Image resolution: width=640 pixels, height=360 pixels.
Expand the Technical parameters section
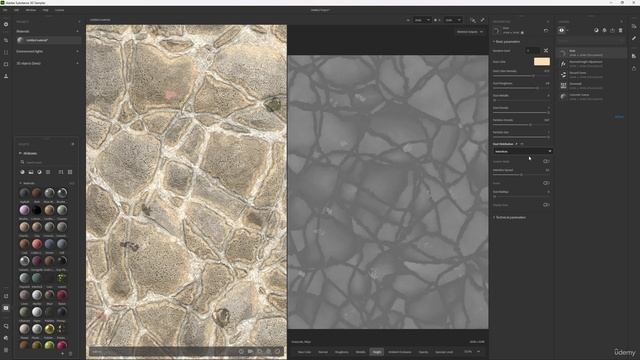pos(509,218)
